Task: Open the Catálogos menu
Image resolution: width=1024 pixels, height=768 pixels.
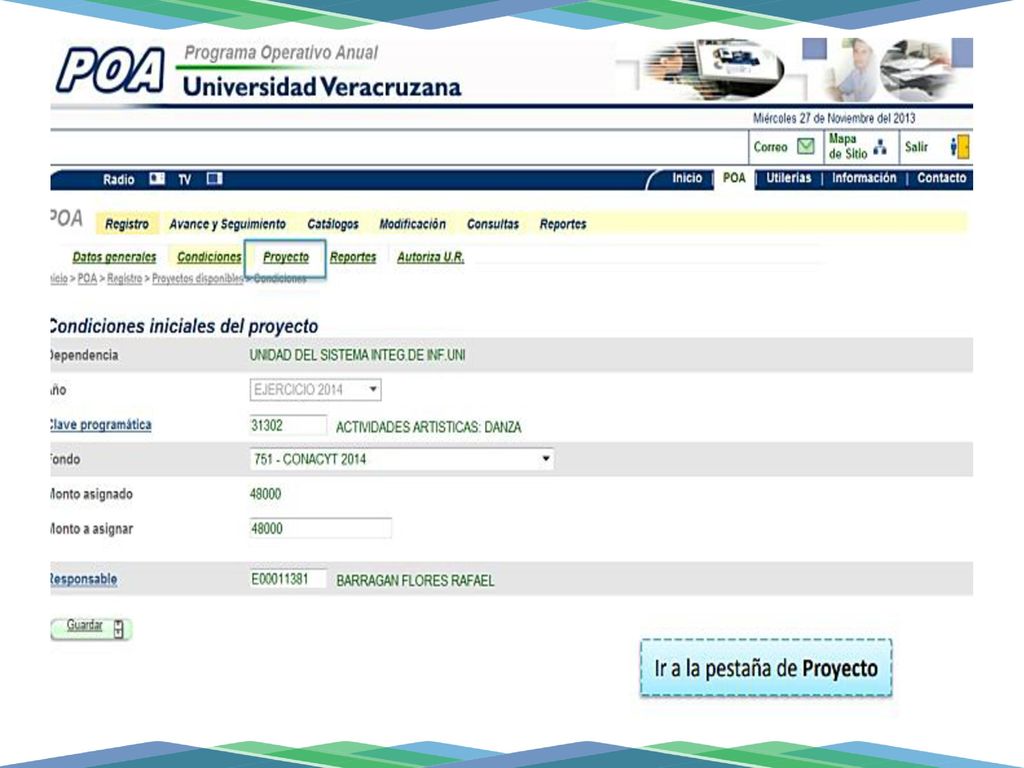Action: click(332, 224)
